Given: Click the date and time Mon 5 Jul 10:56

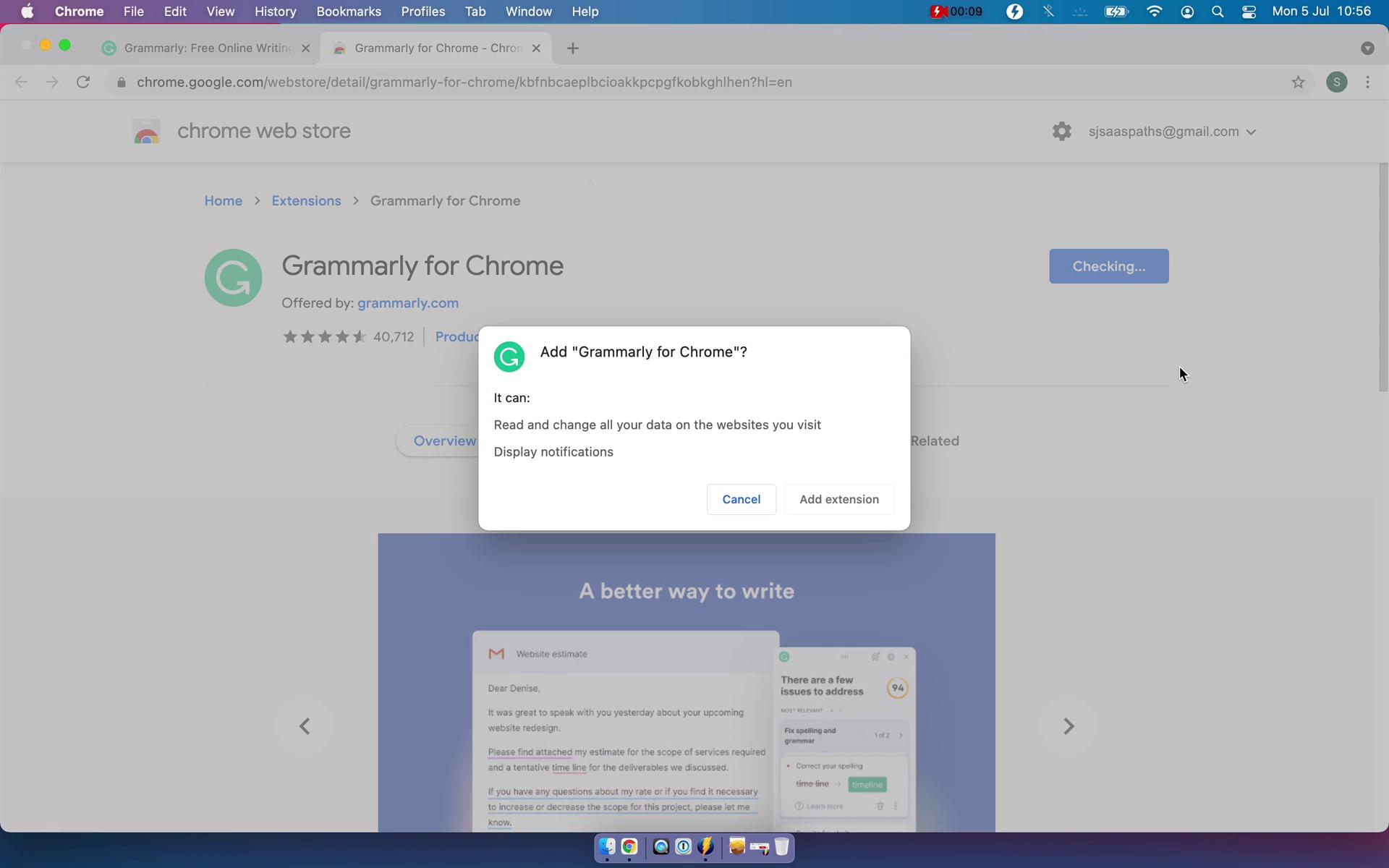Looking at the screenshot, I should point(1321,12).
